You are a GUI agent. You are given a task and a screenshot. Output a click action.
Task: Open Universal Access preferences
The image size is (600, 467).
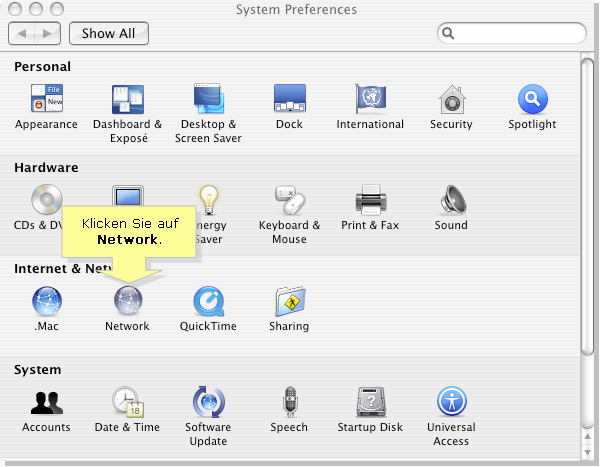[x=452, y=401]
